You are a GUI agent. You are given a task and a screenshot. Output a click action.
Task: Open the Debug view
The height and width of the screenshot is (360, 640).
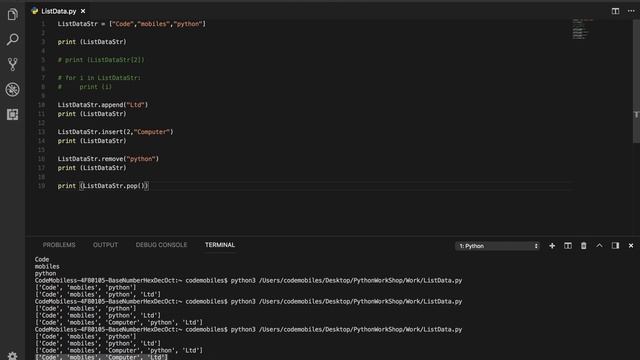point(12,89)
